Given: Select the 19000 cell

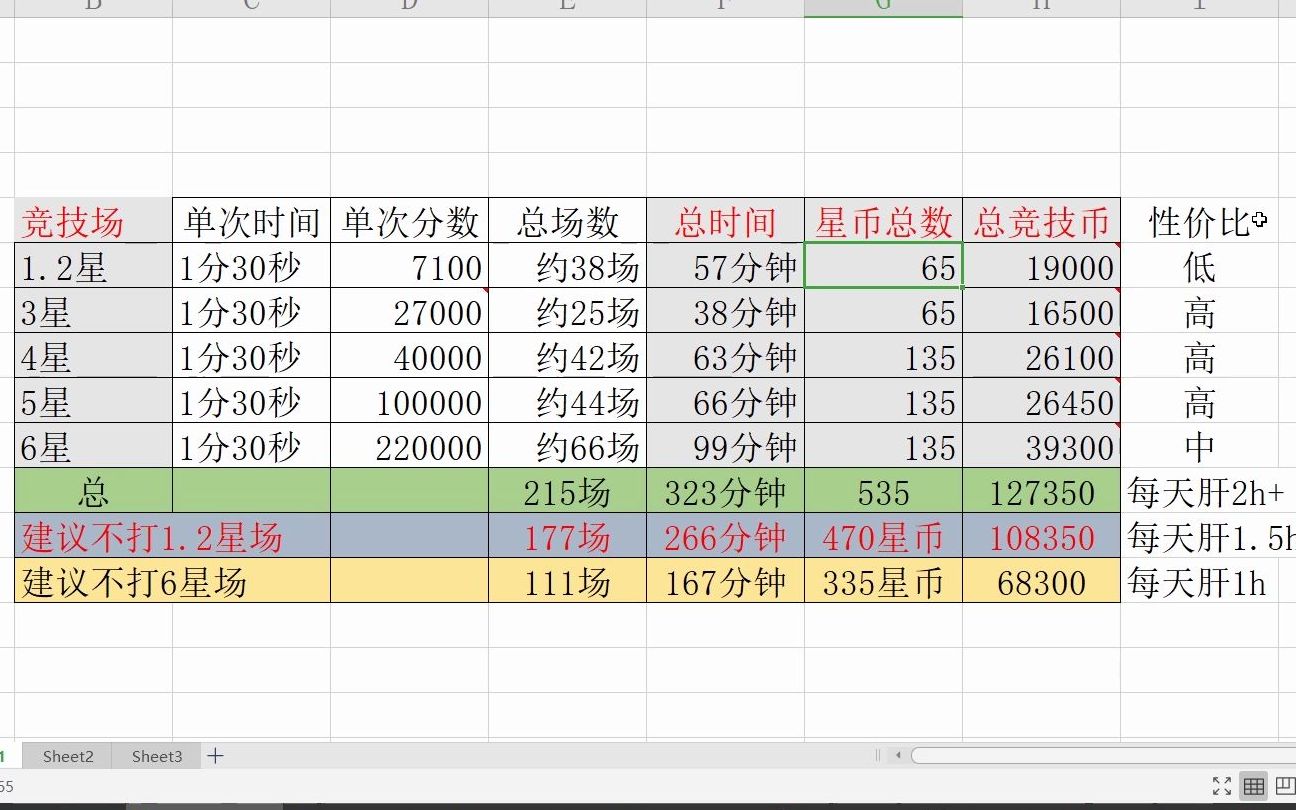Looking at the screenshot, I should tap(1041, 266).
